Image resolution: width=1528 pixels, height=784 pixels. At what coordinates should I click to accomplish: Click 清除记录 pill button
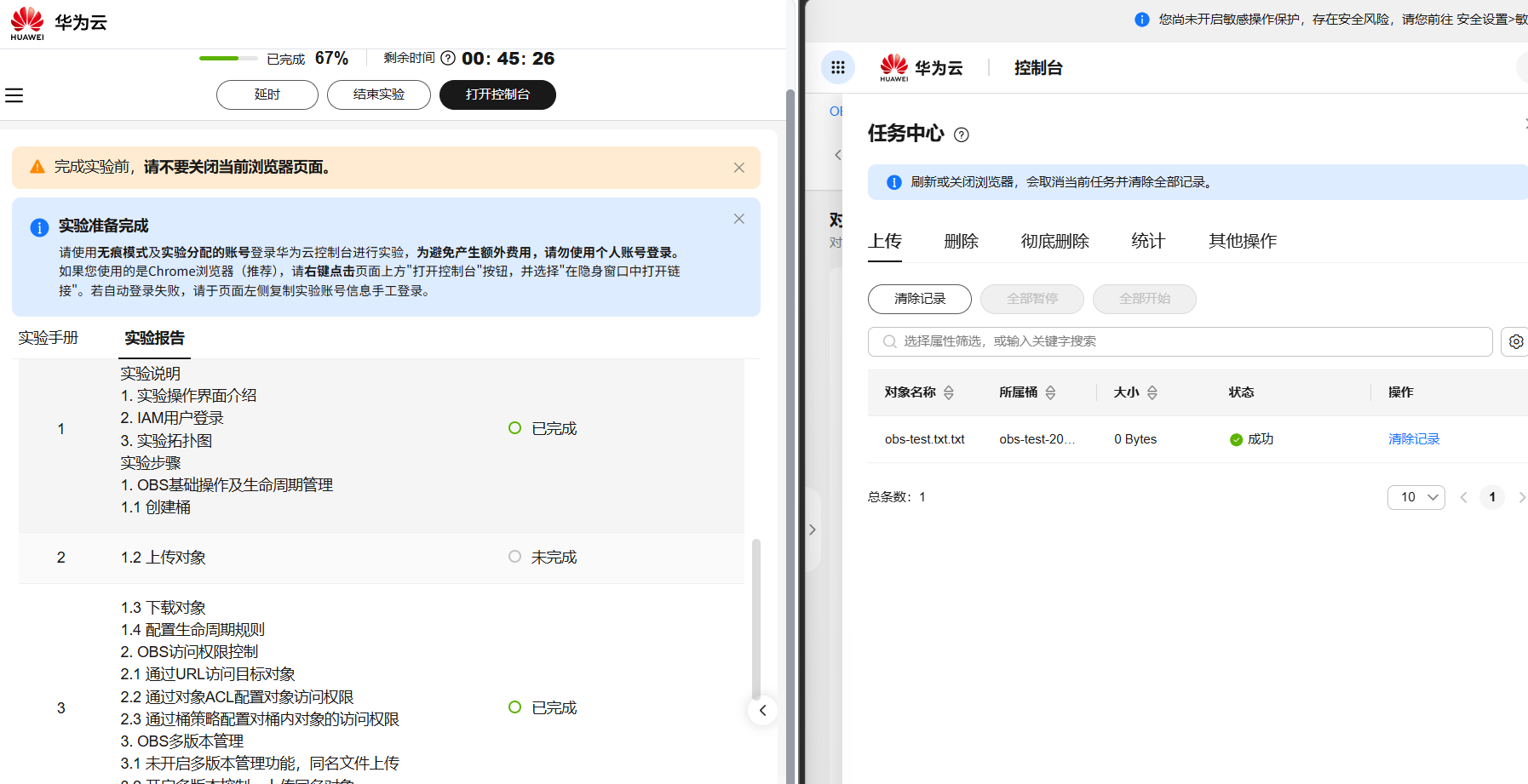click(x=920, y=299)
